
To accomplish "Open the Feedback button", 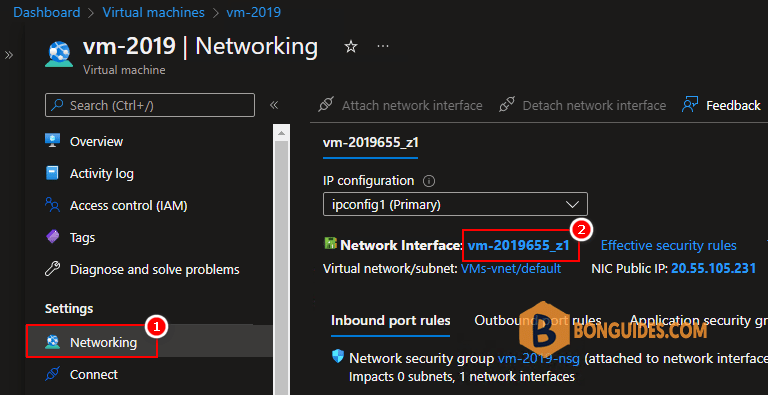I will [x=721, y=105].
